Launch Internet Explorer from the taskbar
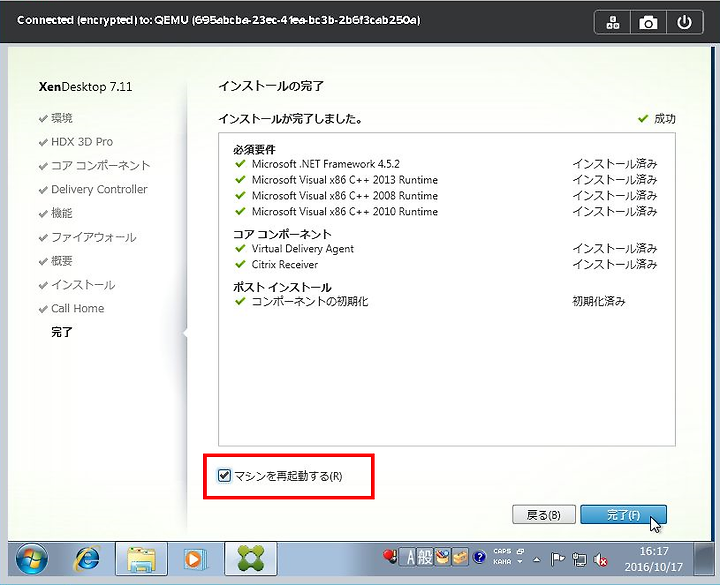 tap(87, 558)
